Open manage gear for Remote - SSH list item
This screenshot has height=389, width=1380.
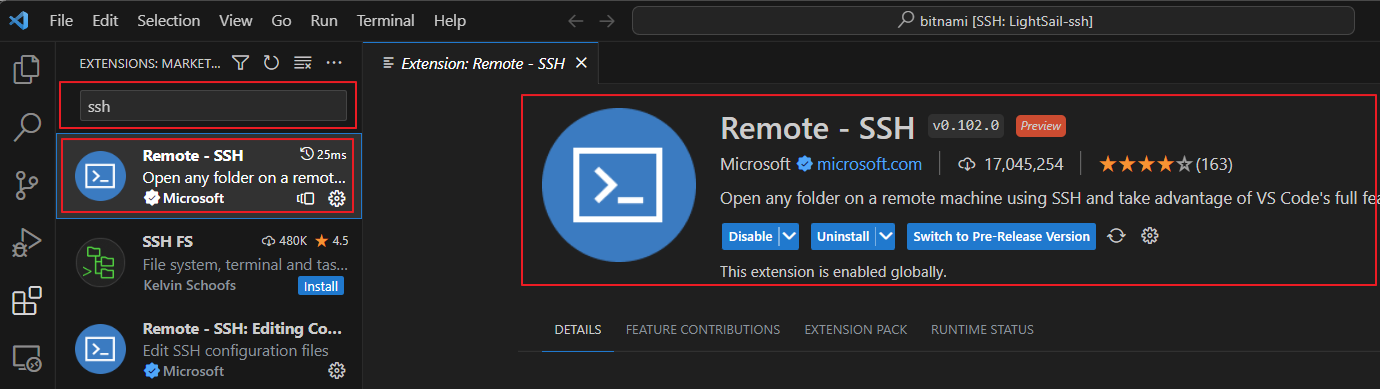pos(337,198)
